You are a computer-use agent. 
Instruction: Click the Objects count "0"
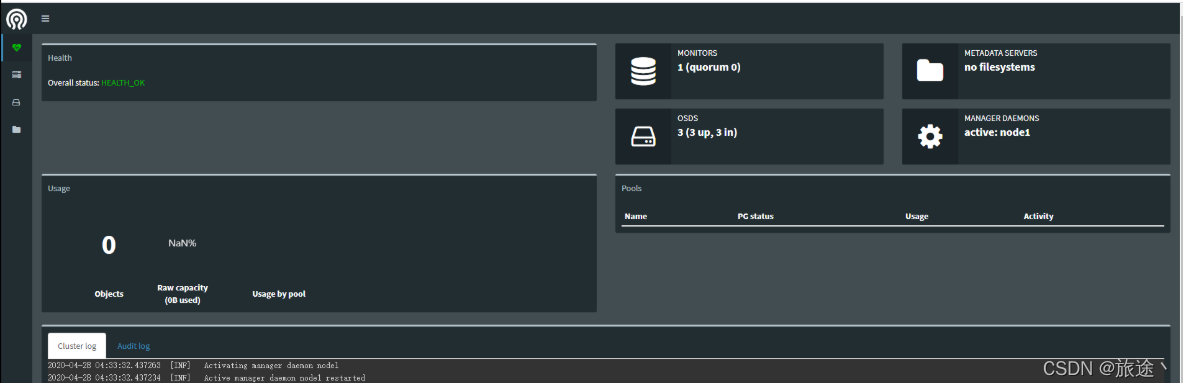coord(109,245)
